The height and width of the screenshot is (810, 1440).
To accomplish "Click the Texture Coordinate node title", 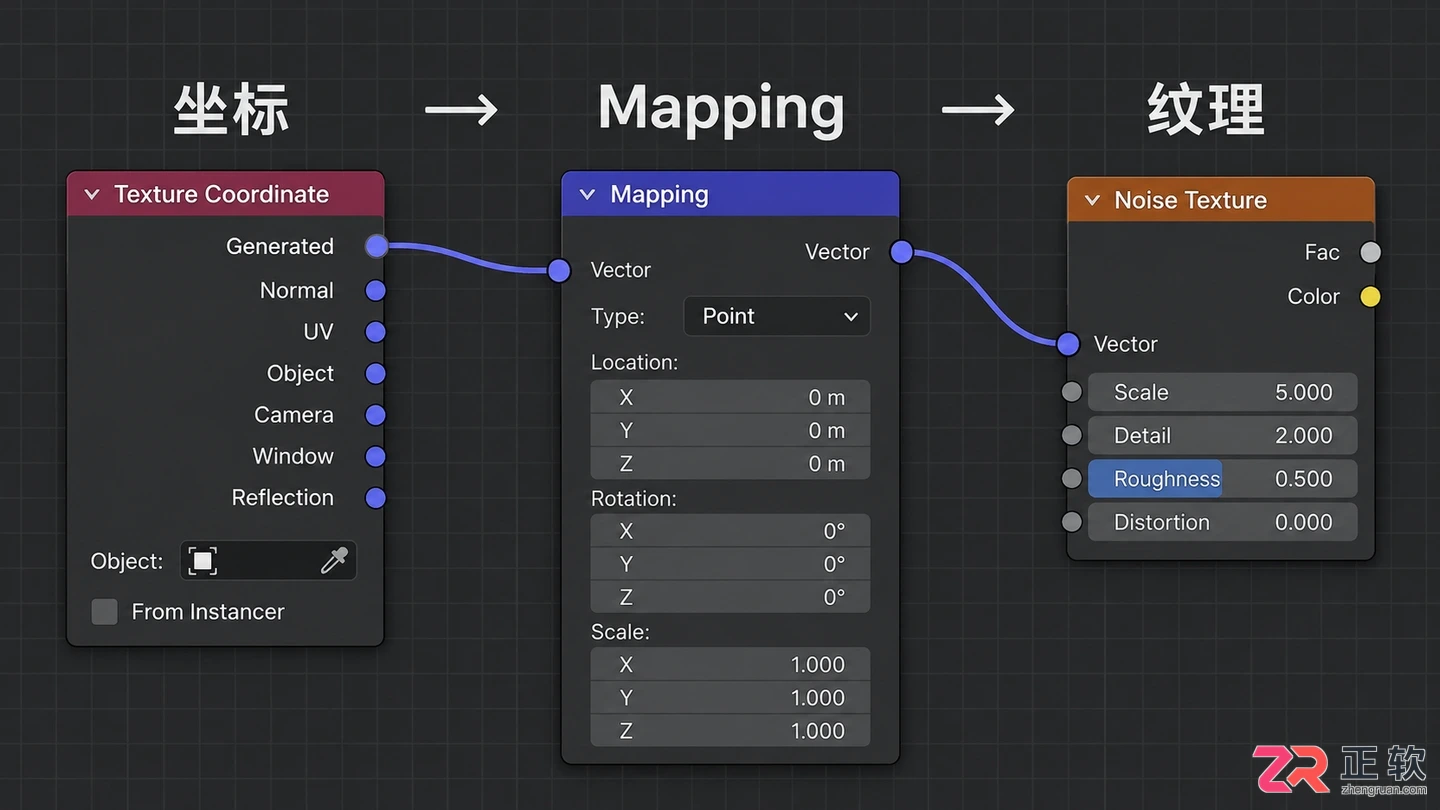I will click(x=221, y=194).
